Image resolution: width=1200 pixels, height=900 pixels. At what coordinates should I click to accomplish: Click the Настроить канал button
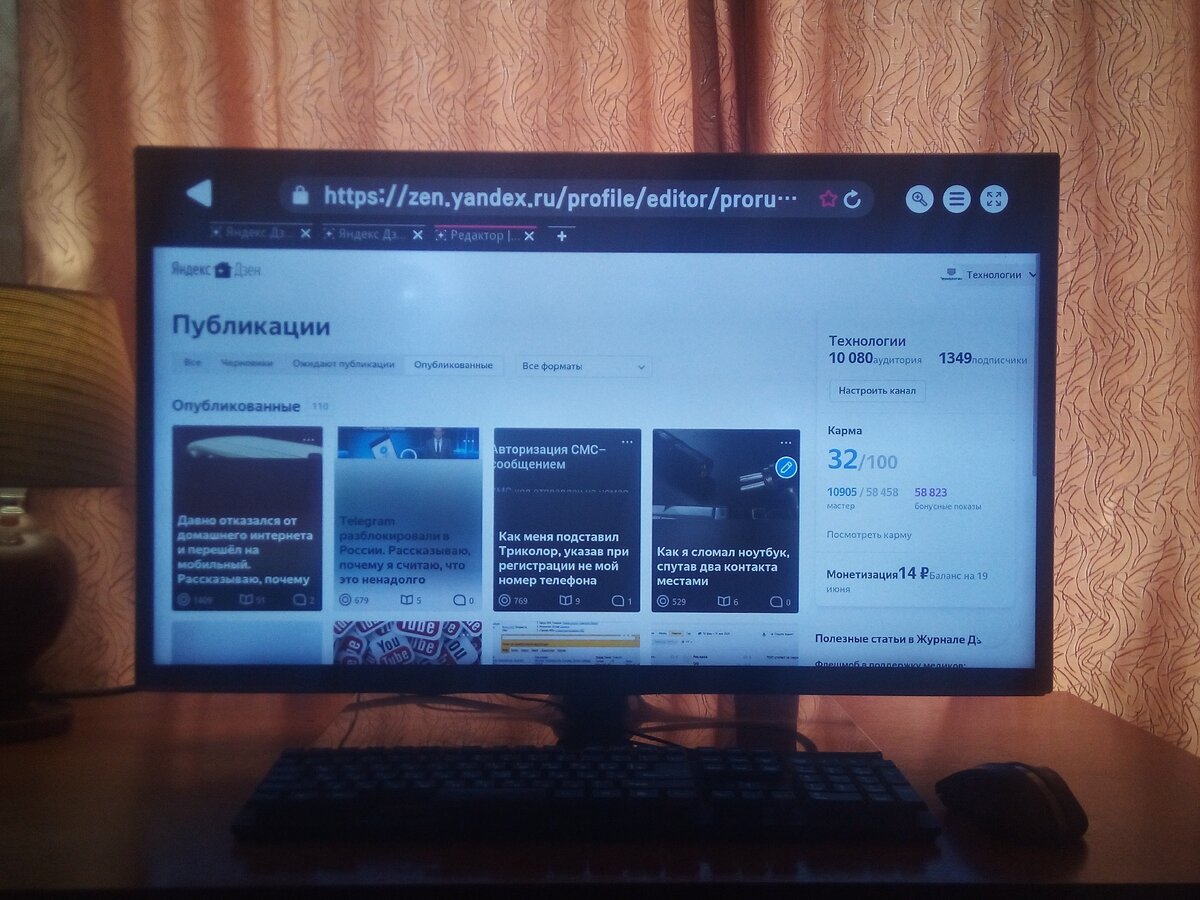tap(877, 391)
